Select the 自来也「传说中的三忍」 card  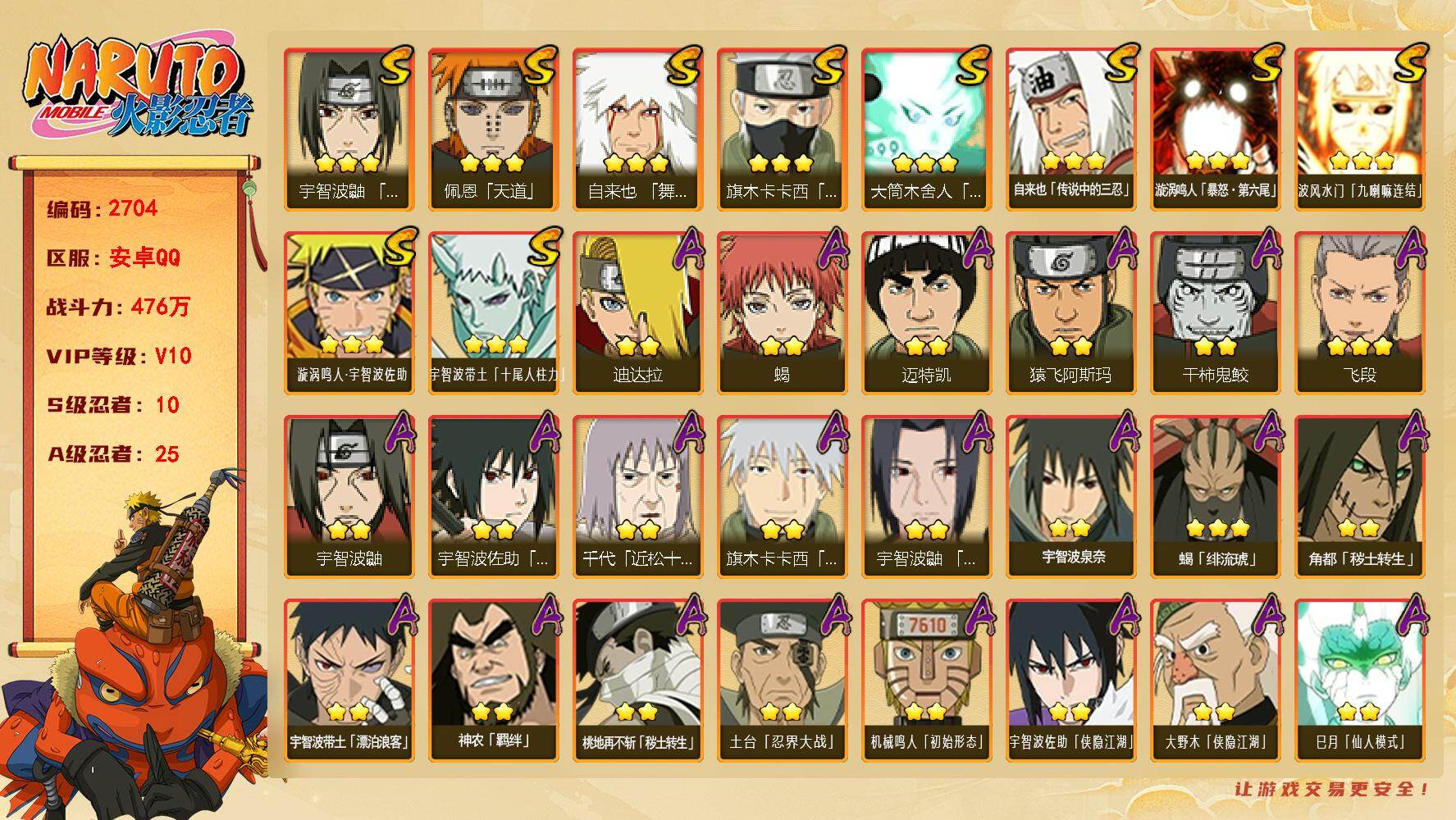click(x=1070, y=130)
